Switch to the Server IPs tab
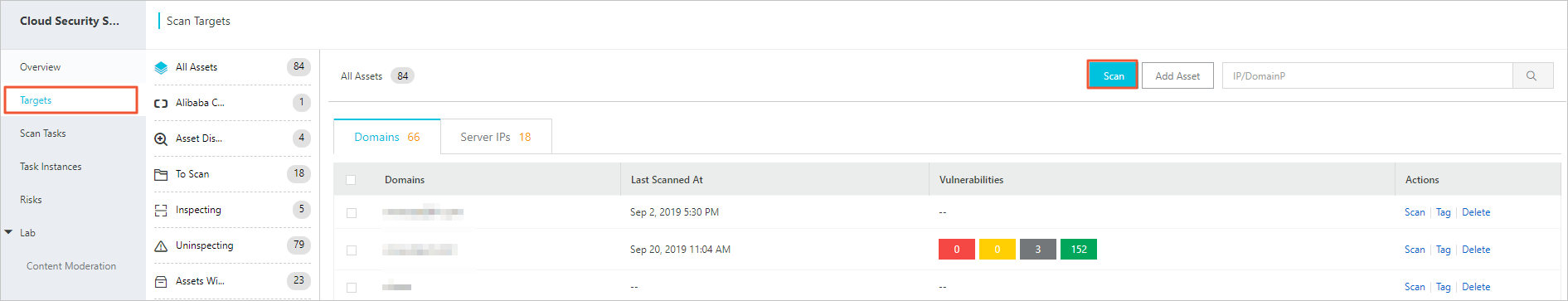Viewport: 1568px width, 301px height. point(496,137)
